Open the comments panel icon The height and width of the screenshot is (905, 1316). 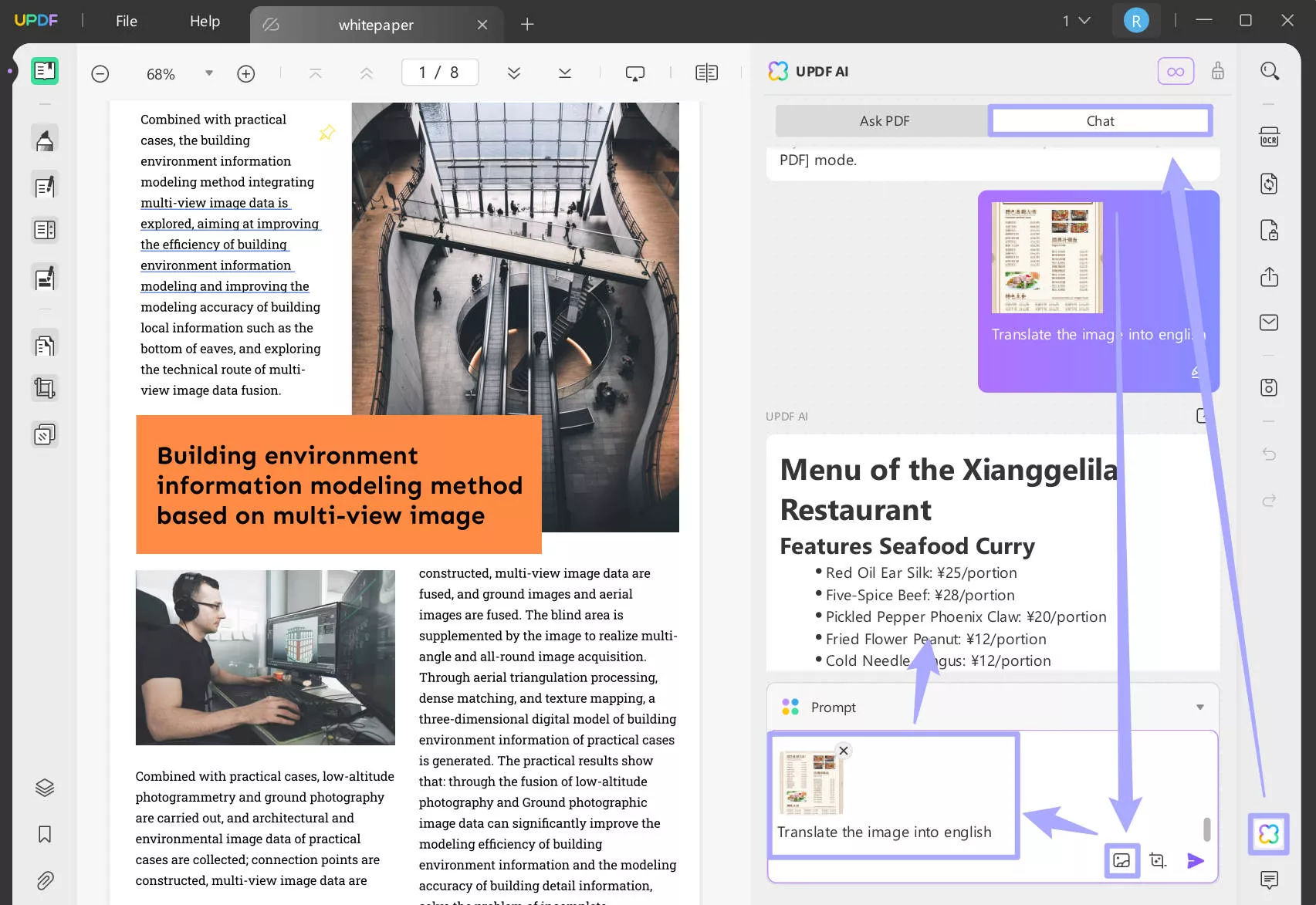pyautogui.click(x=1270, y=880)
